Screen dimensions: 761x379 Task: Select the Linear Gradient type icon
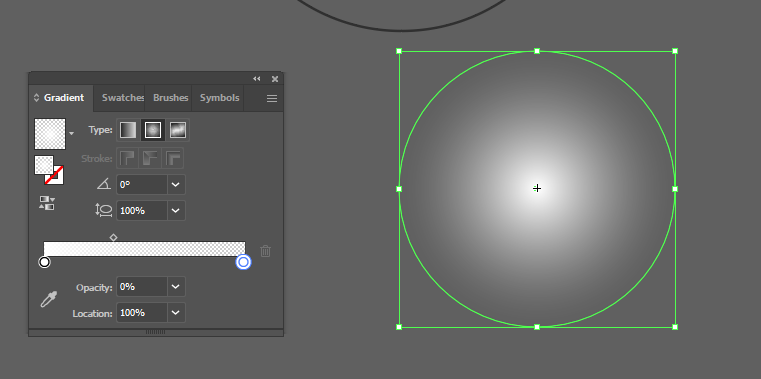coord(128,130)
